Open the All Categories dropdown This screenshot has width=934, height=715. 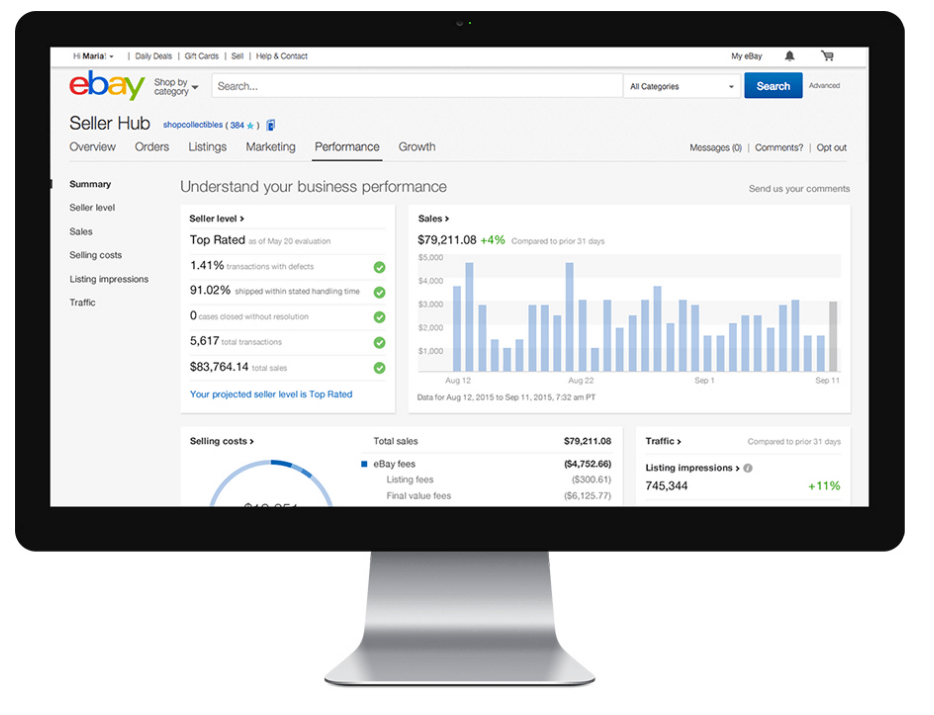[x=681, y=86]
